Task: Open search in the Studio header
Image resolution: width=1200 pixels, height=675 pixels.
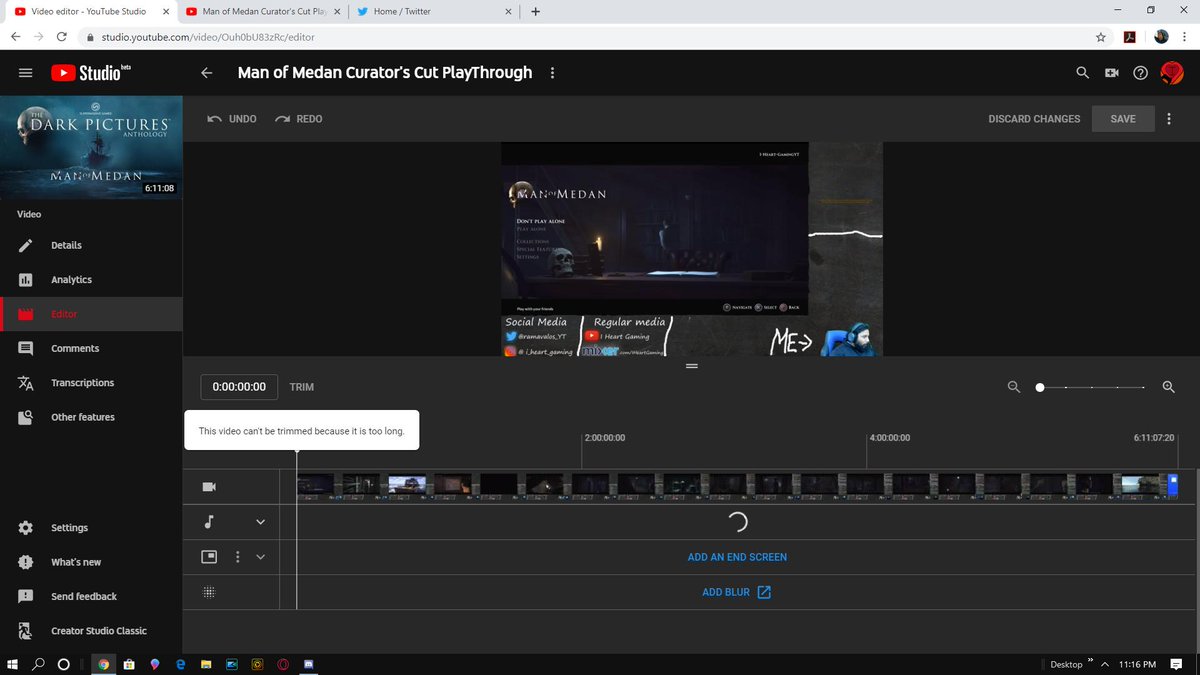Action: click(x=1082, y=73)
